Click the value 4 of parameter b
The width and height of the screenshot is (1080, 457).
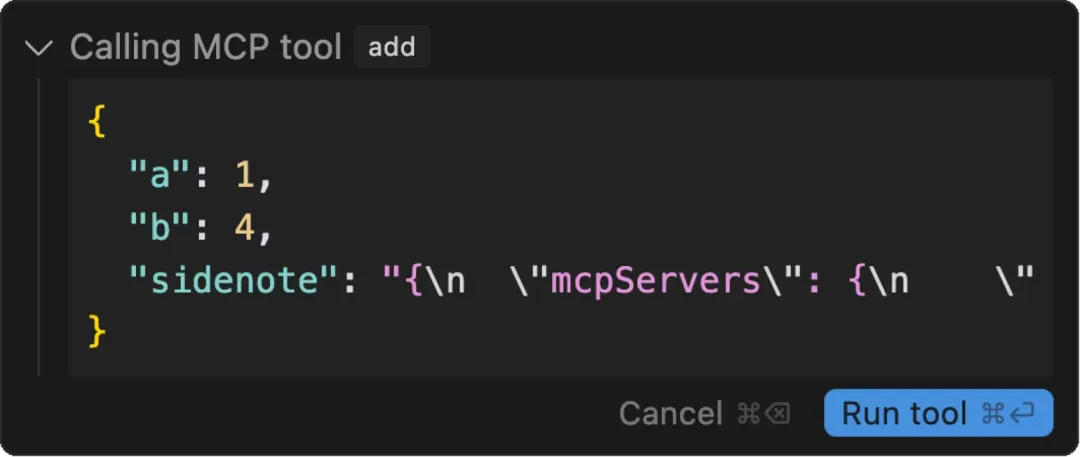pos(244,228)
